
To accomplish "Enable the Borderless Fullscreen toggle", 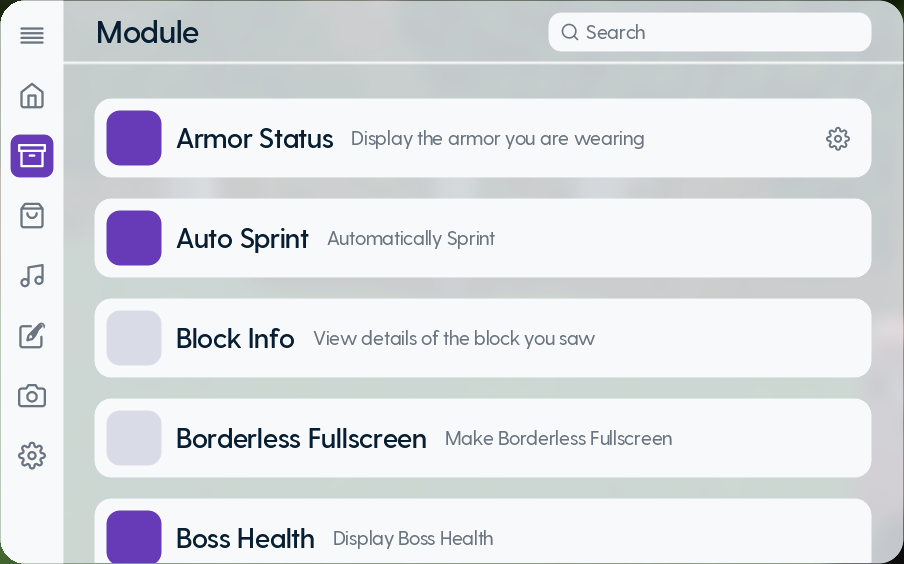I will 134,438.
